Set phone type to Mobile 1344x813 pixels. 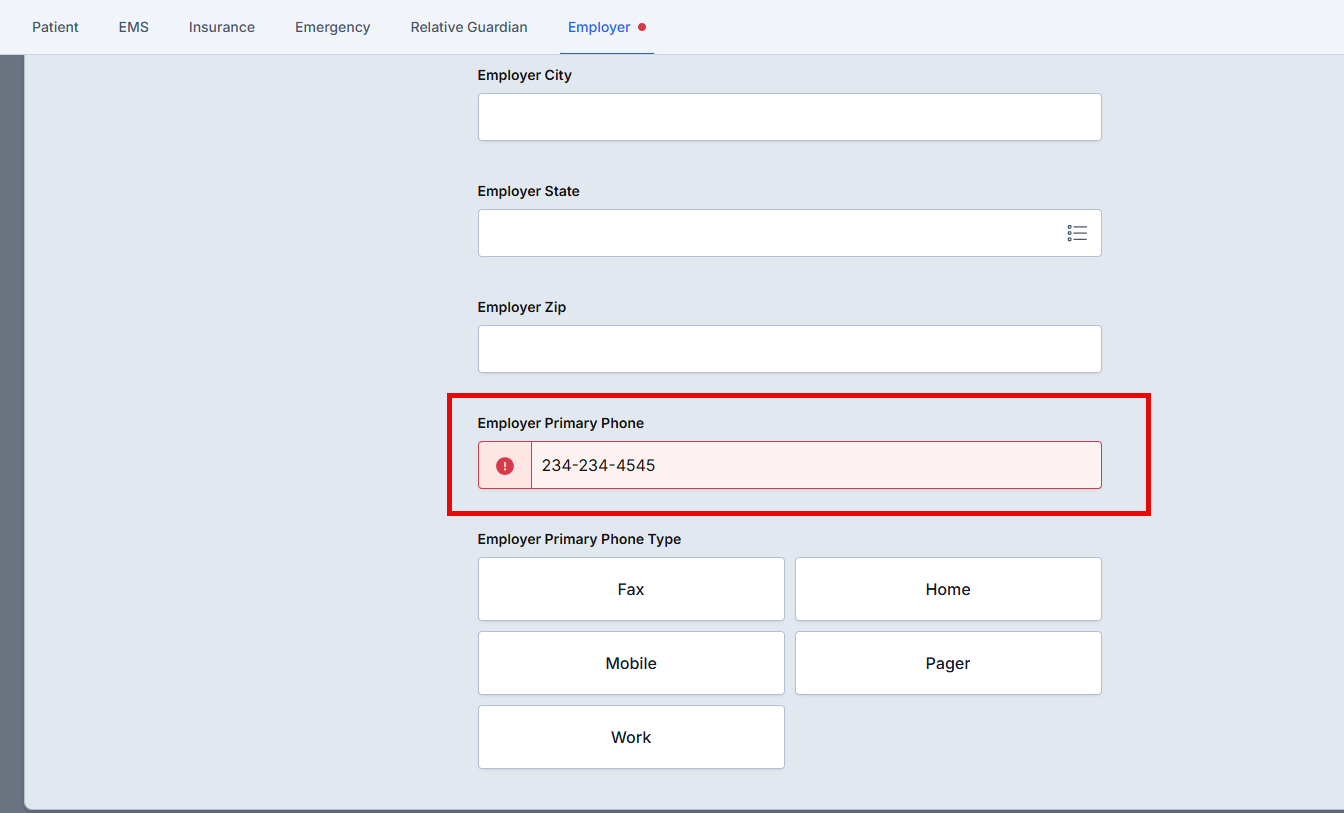point(631,663)
